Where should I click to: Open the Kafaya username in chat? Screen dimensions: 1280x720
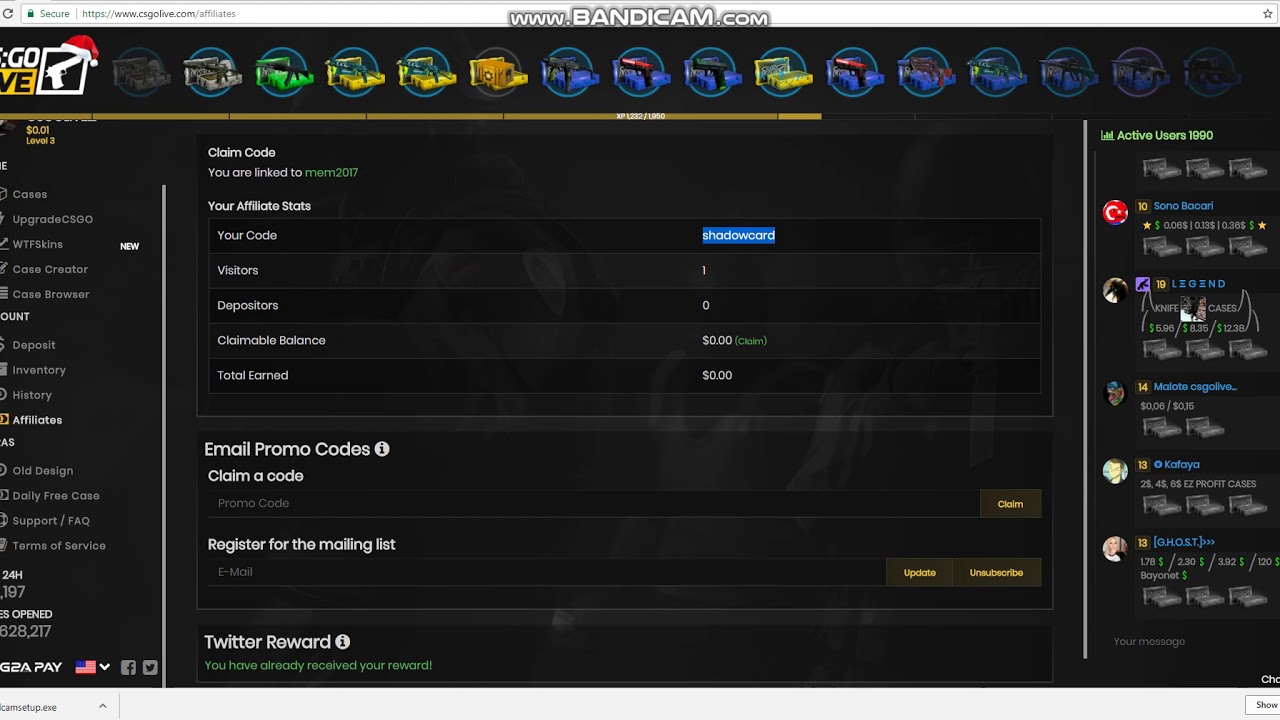click(x=1181, y=464)
